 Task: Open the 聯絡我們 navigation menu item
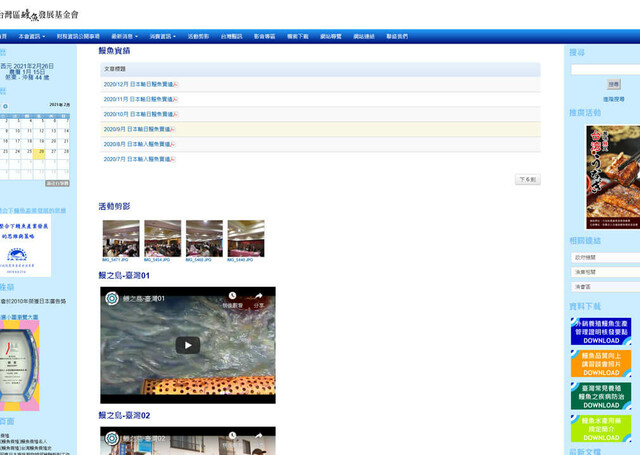tap(397, 36)
